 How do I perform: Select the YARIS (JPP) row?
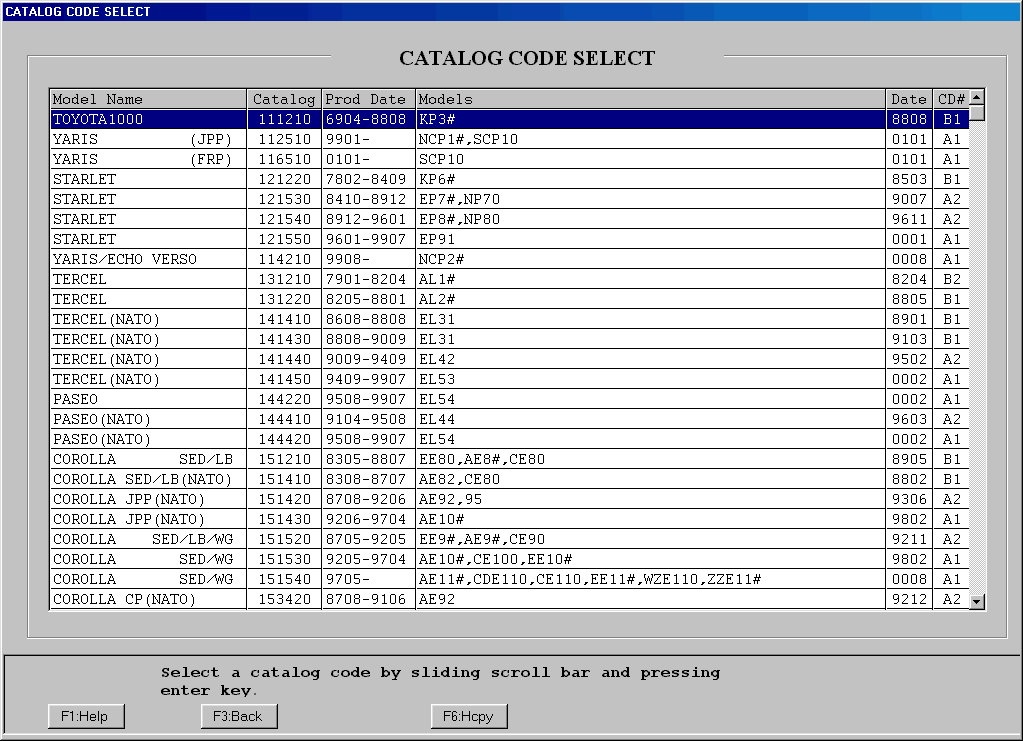point(510,140)
